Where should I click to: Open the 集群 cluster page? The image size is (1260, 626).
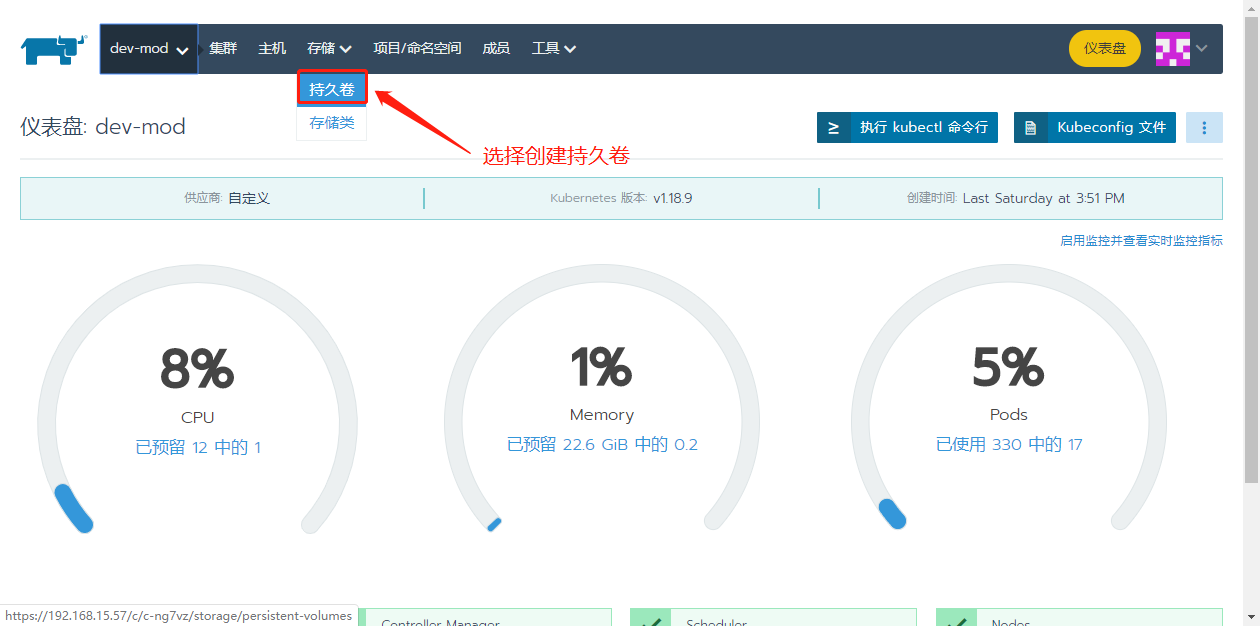pyautogui.click(x=222, y=47)
